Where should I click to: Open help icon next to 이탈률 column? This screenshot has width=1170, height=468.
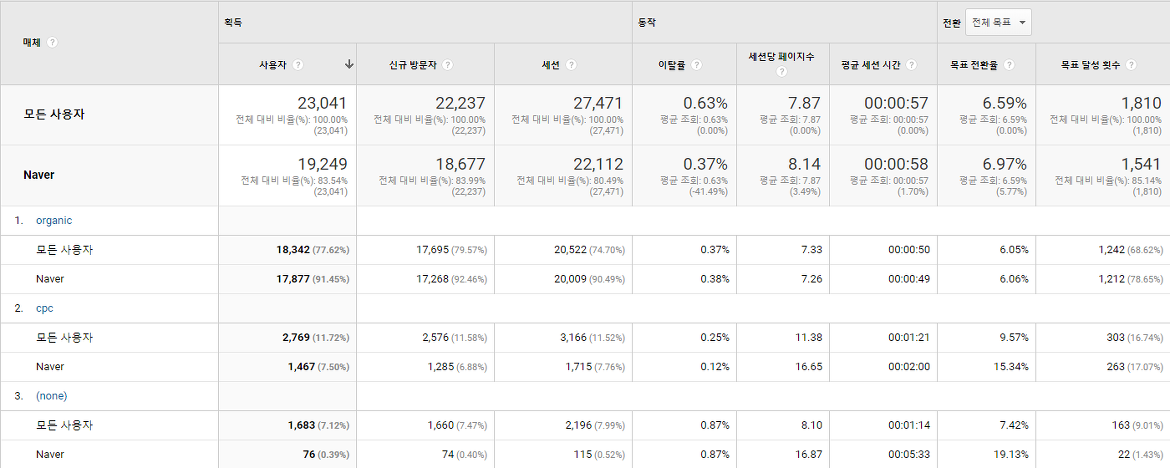696,65
